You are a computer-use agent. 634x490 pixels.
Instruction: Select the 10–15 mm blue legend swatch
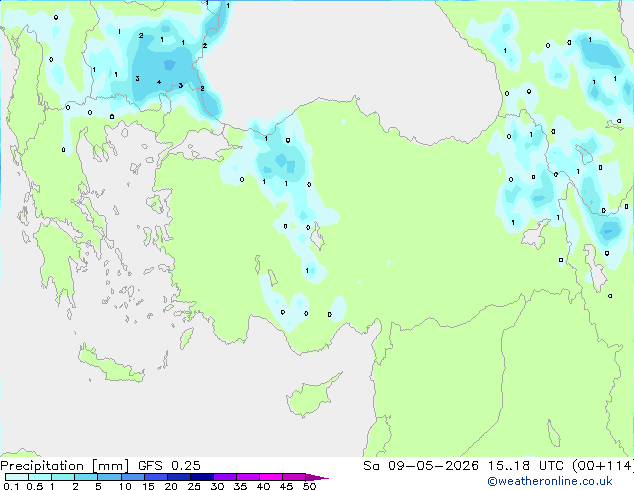tap(133, 477)
